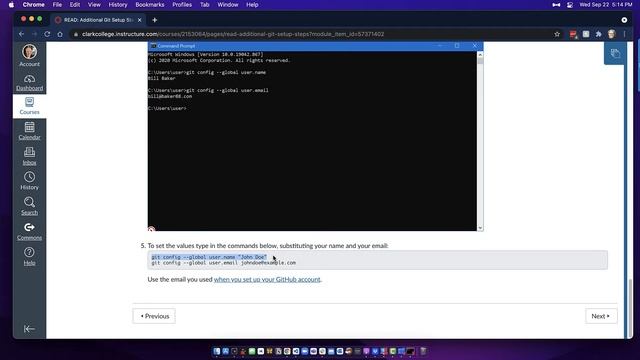
Task: Open the Account profile in Canvas sidebar
Action: [29, 56]
